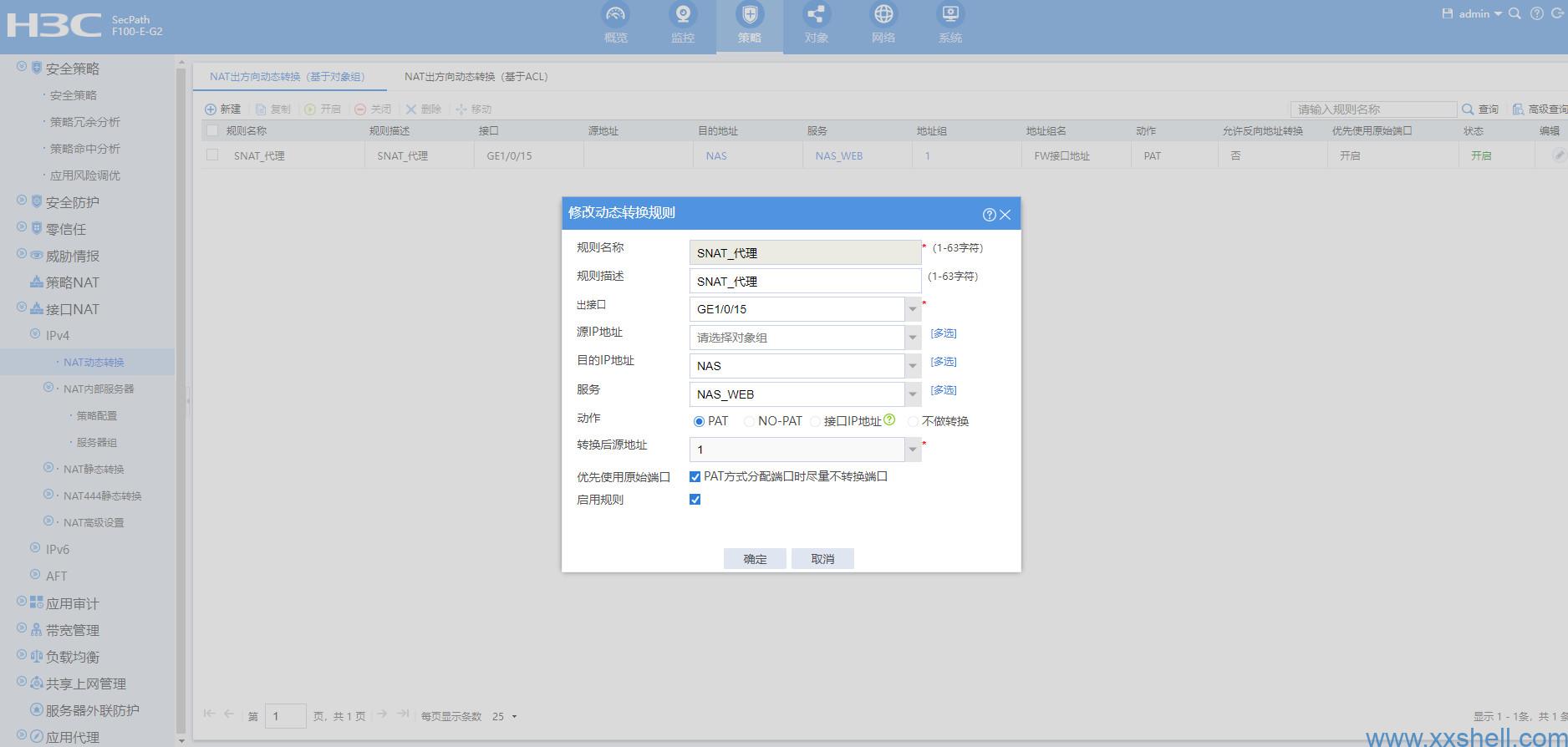
Task: Select the PAT radio button
Action: (x=699, y=421)
